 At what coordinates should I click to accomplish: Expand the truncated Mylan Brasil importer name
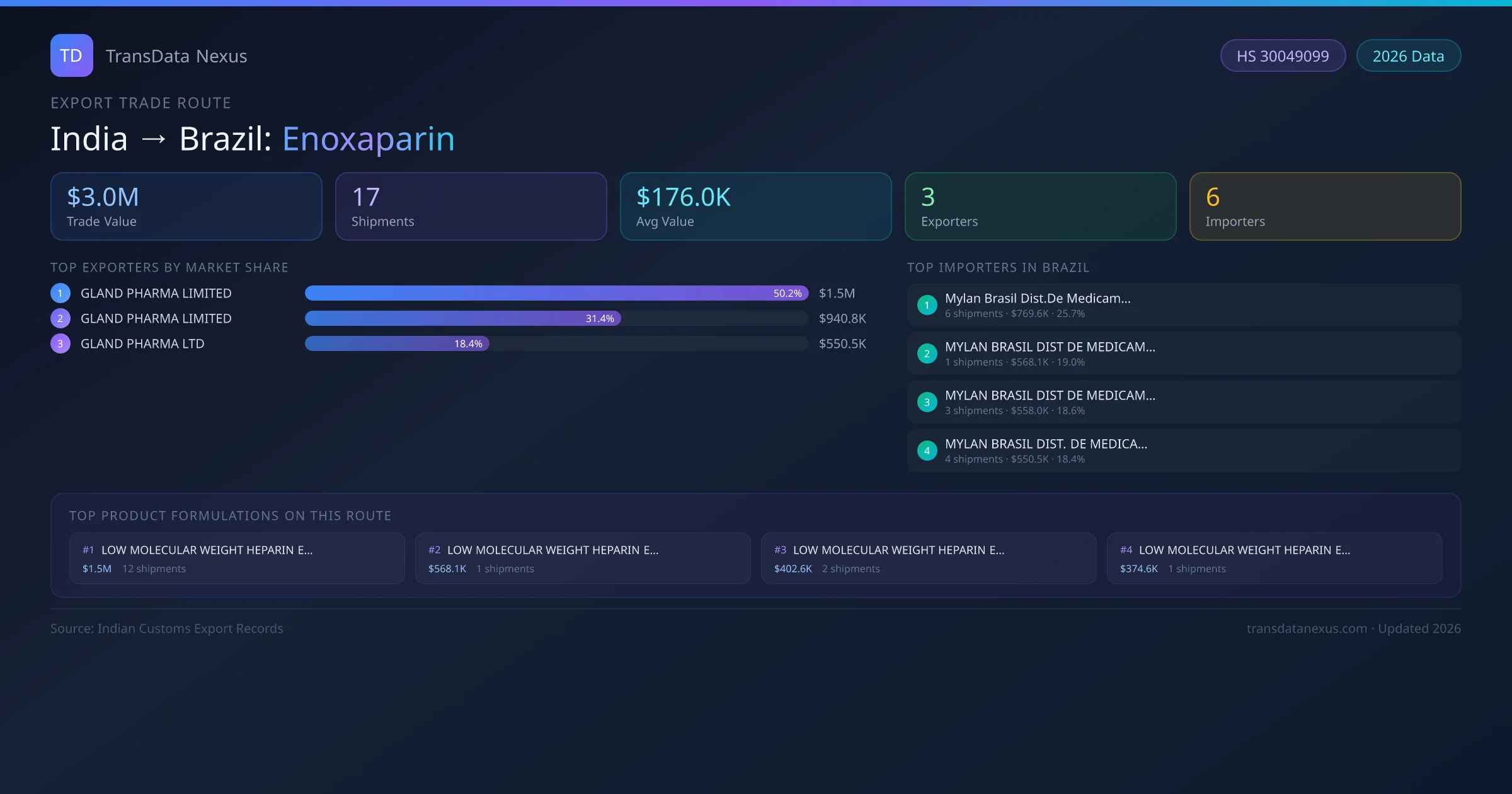(1038, 298)
